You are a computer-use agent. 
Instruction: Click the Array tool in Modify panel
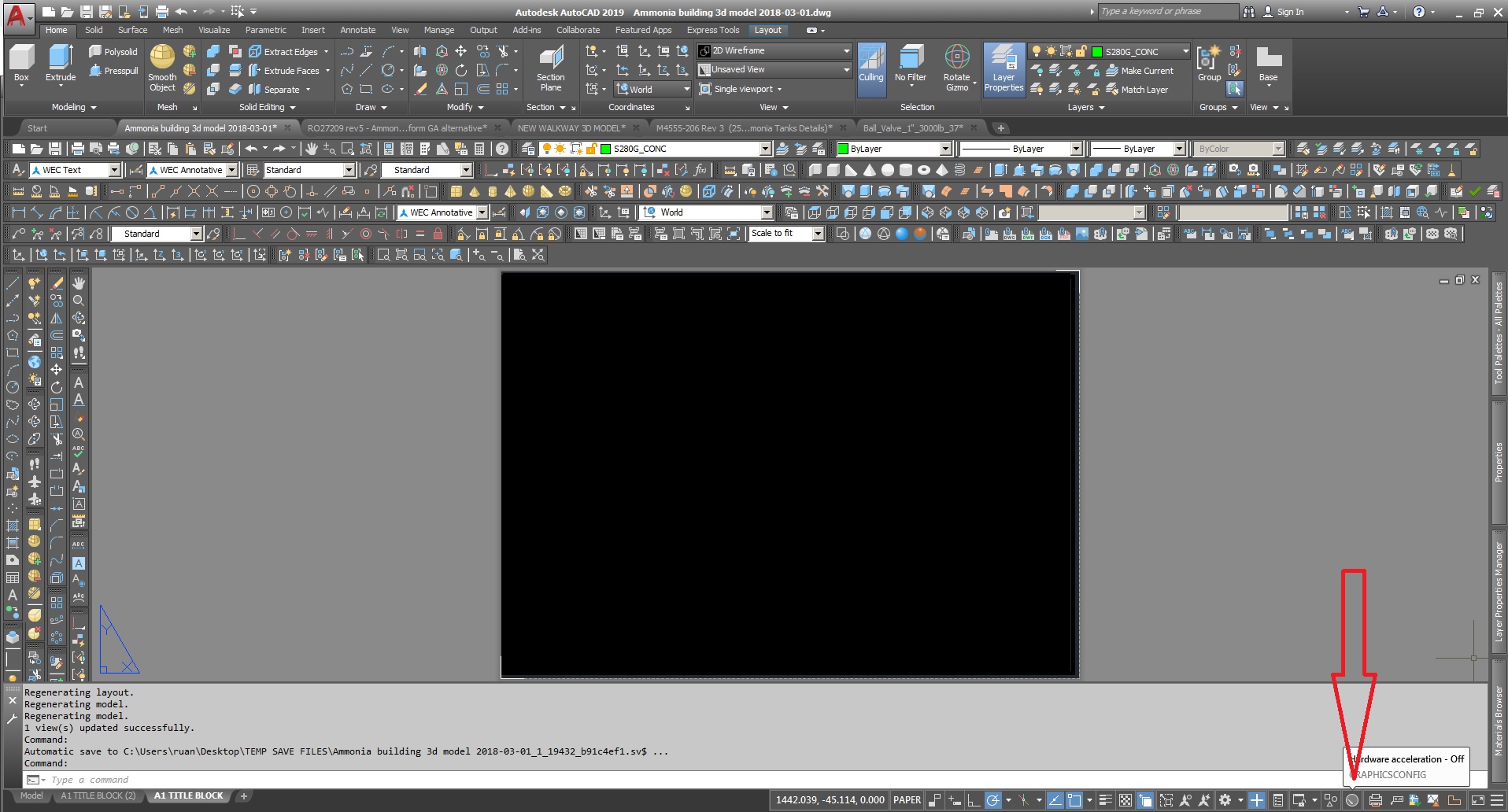(x=503, y=89)
